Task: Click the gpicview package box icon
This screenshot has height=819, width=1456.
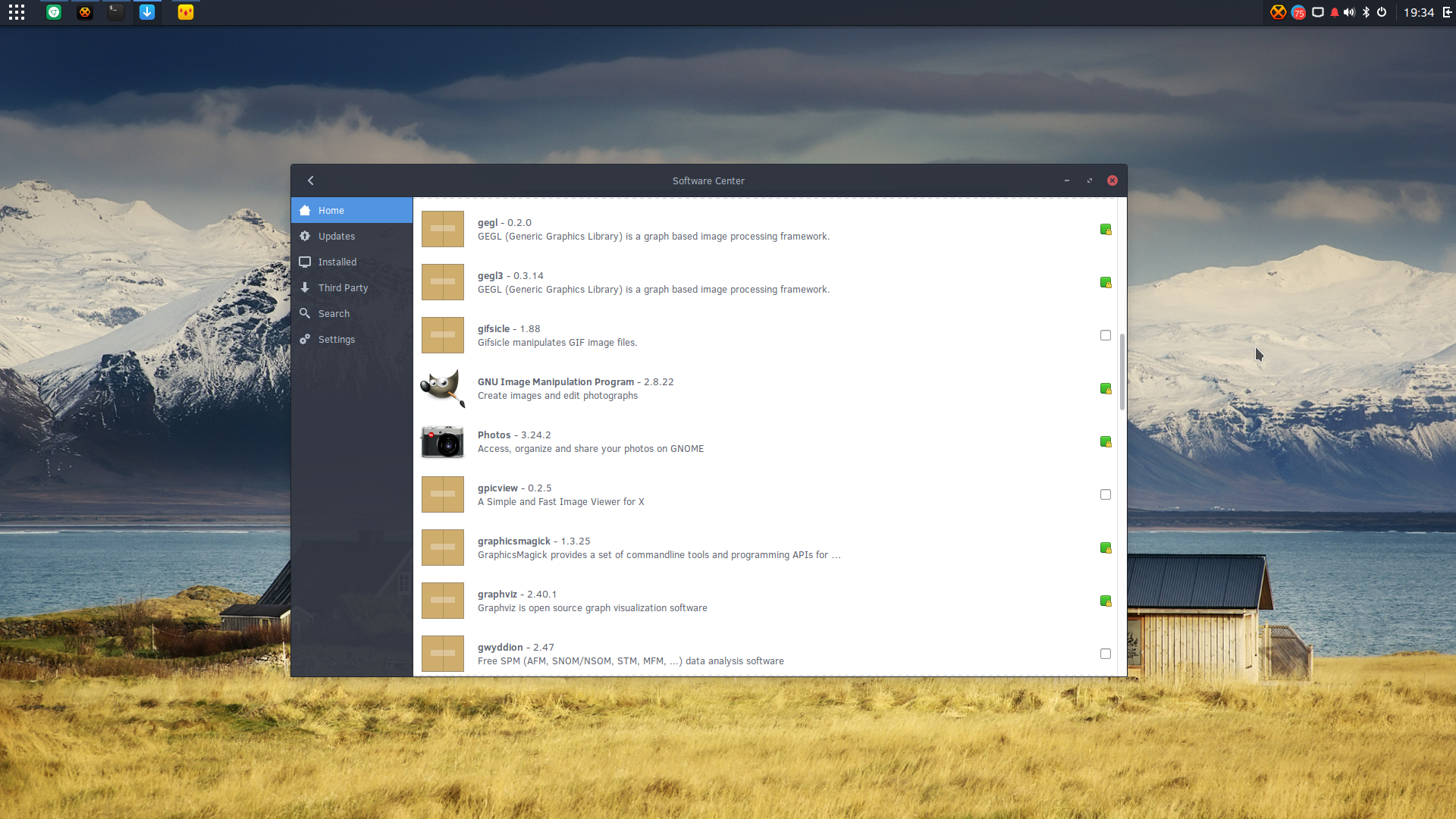Action: click(x=443, y=494)
